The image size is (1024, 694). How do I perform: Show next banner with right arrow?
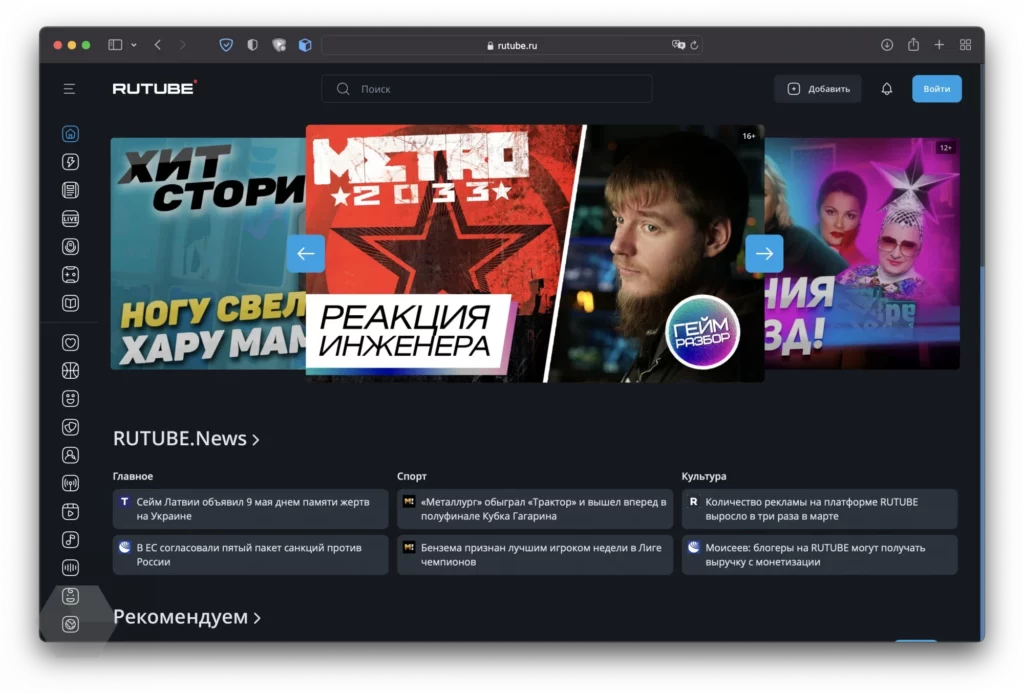[764, 253]
